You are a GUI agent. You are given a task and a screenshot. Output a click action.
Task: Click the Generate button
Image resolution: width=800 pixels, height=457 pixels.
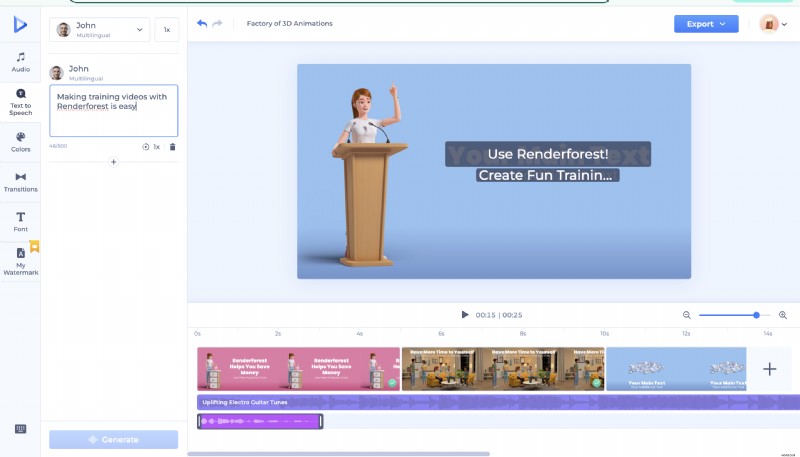(114, 439)
